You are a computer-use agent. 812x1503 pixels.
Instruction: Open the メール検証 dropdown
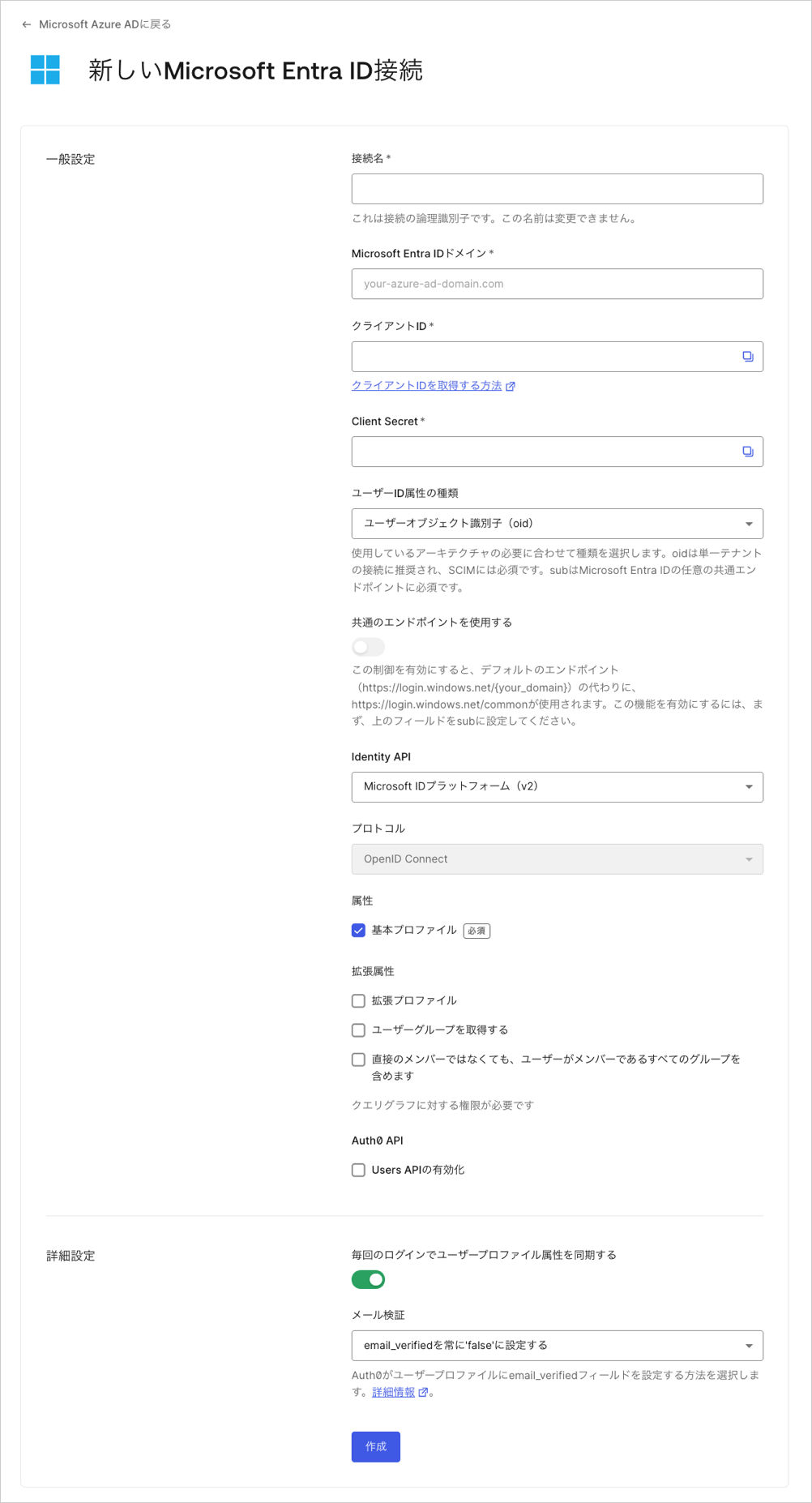558,1346
